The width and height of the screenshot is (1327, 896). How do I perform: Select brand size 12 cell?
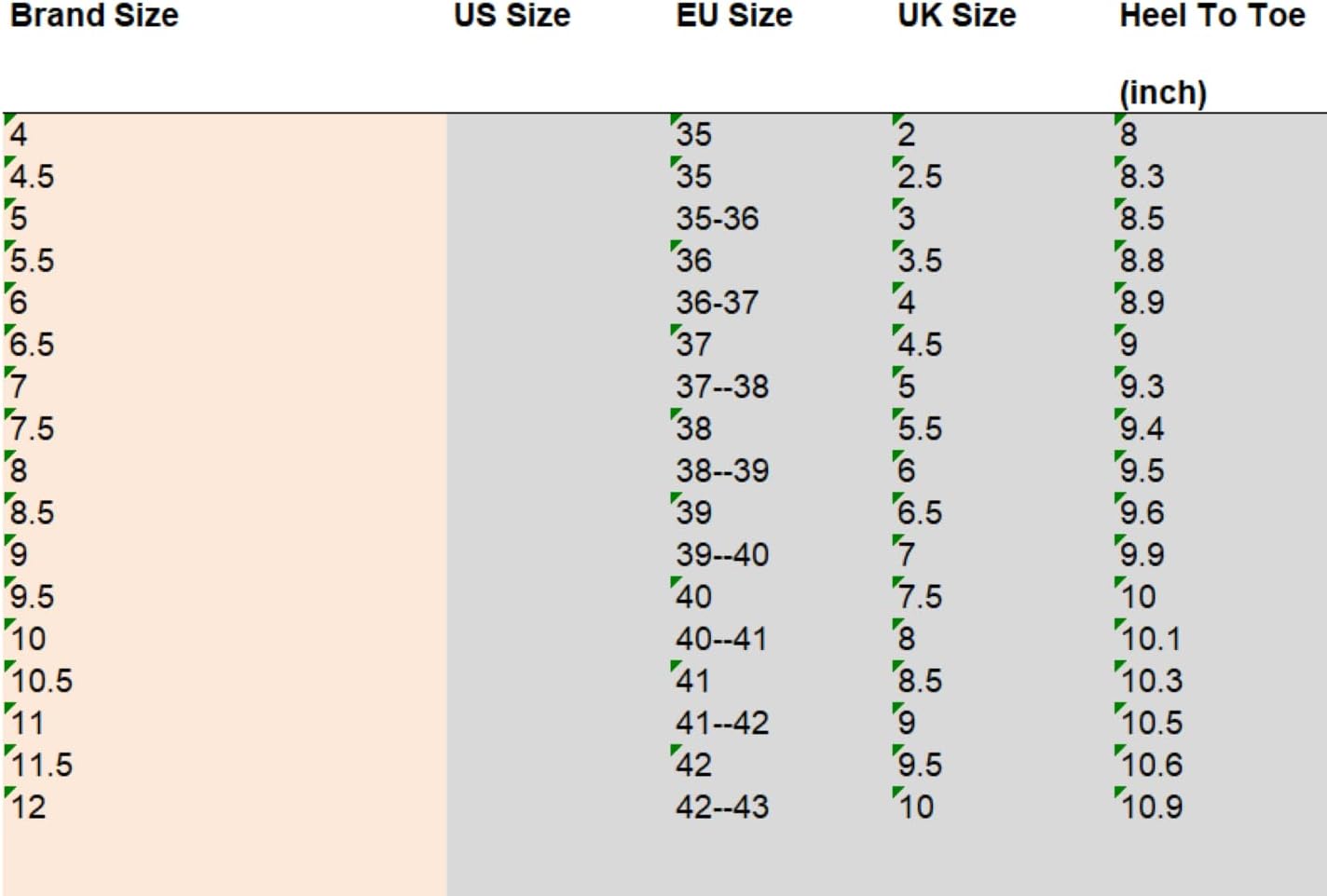point(28,807)
